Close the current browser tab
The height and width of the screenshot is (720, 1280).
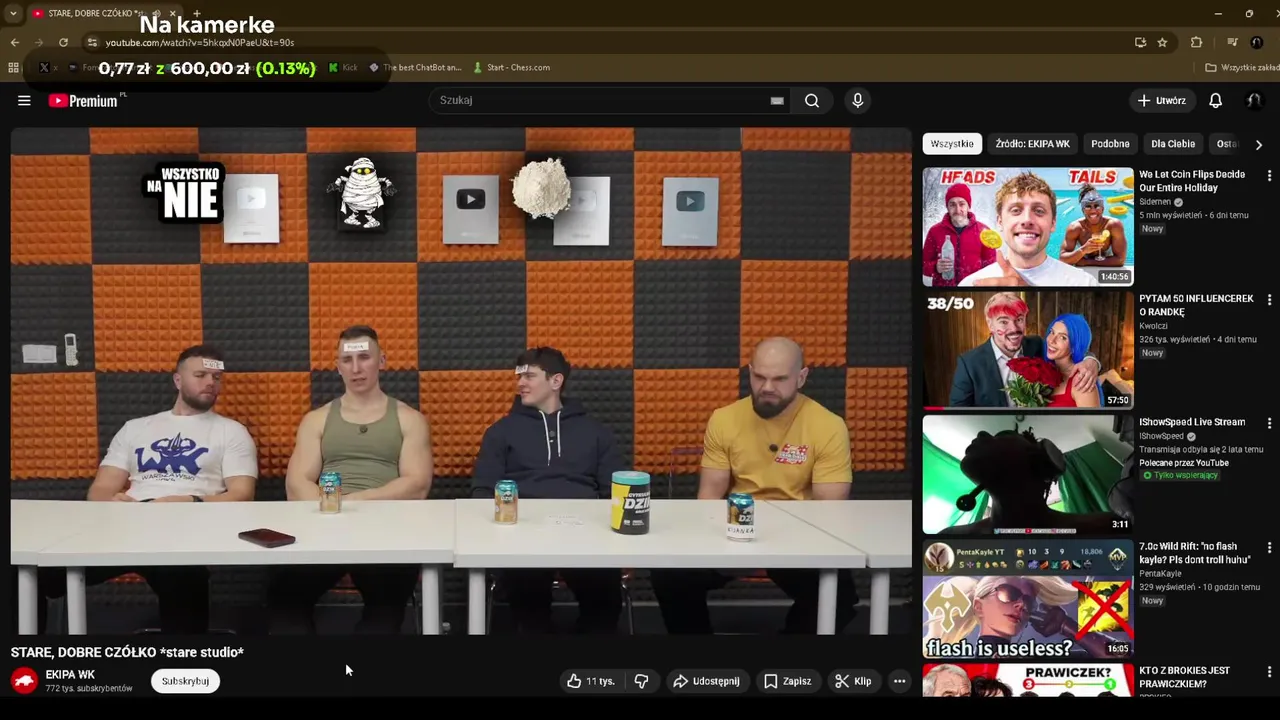[172, 13]
